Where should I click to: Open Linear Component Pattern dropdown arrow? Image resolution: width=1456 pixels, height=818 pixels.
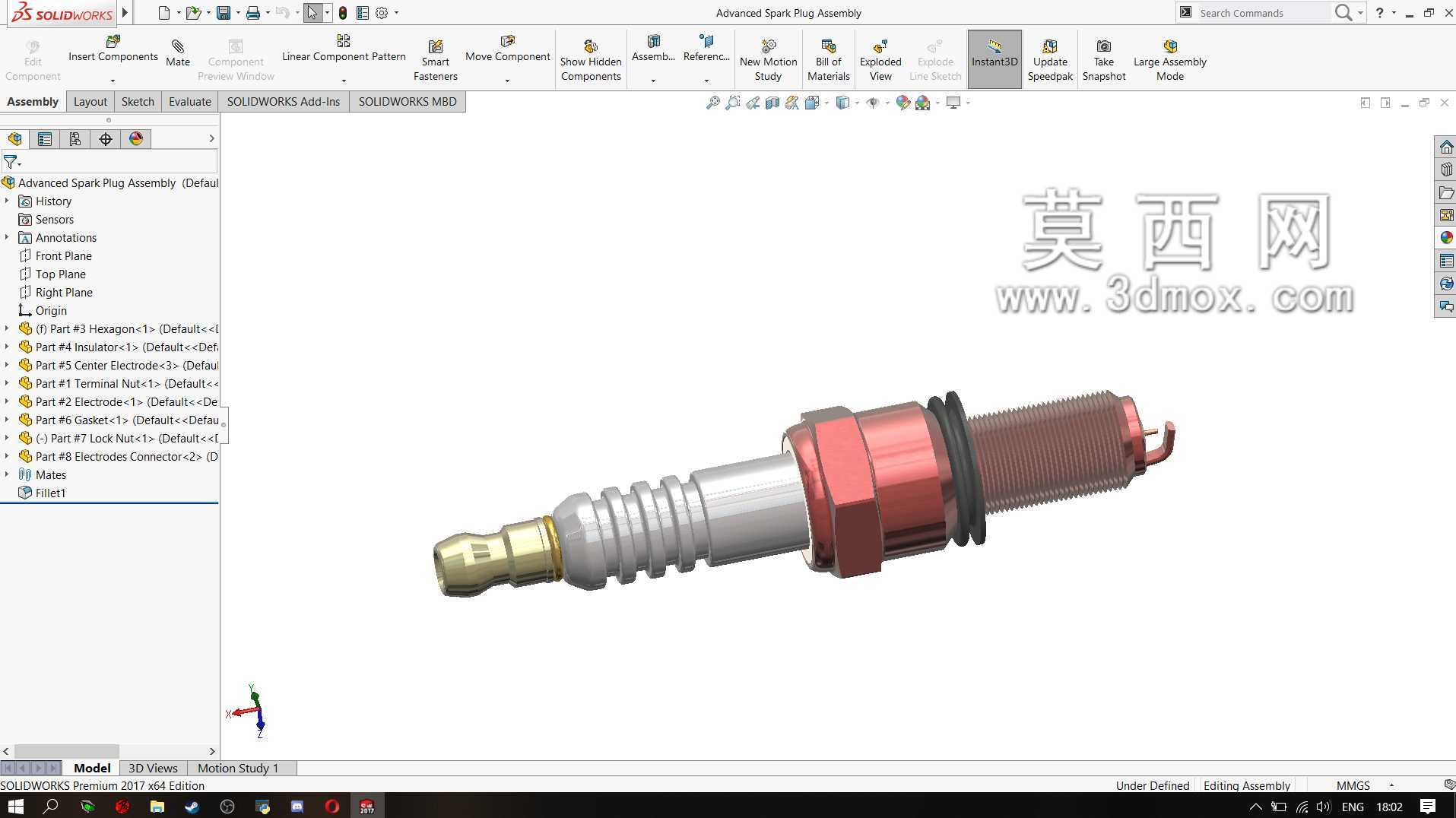click(x=344, y=81)
